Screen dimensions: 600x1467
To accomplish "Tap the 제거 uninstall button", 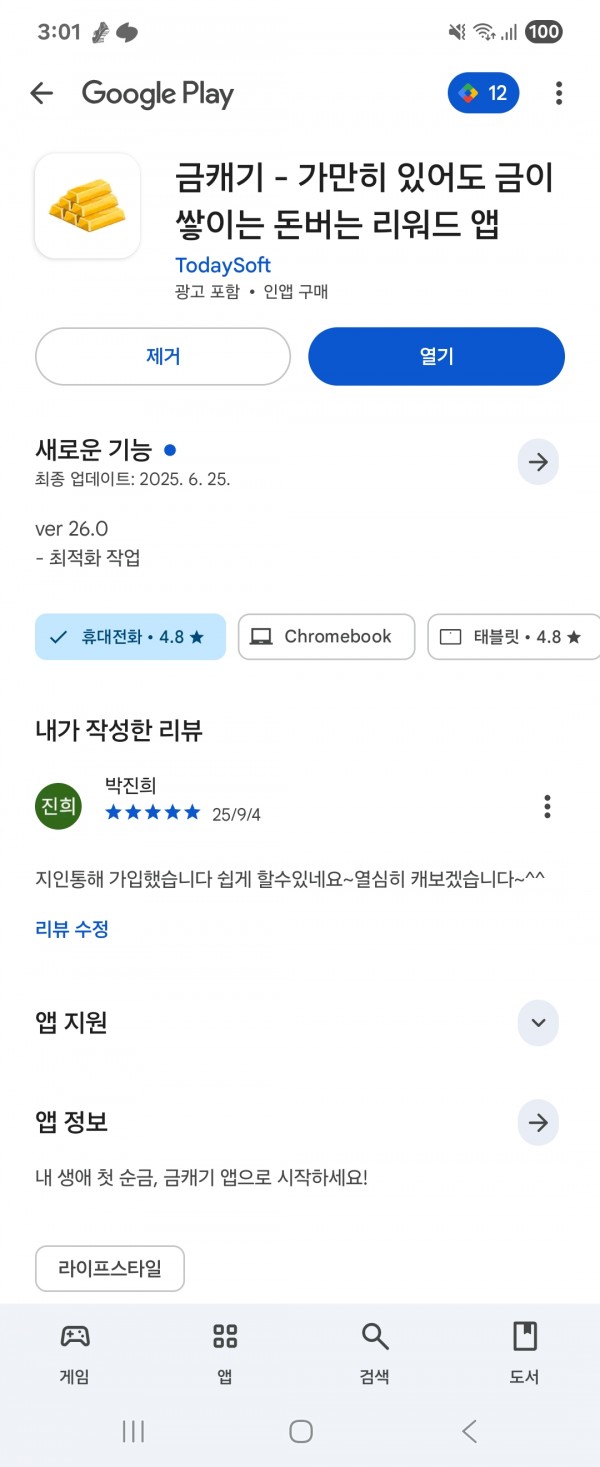I will click(x=163, y=356).
